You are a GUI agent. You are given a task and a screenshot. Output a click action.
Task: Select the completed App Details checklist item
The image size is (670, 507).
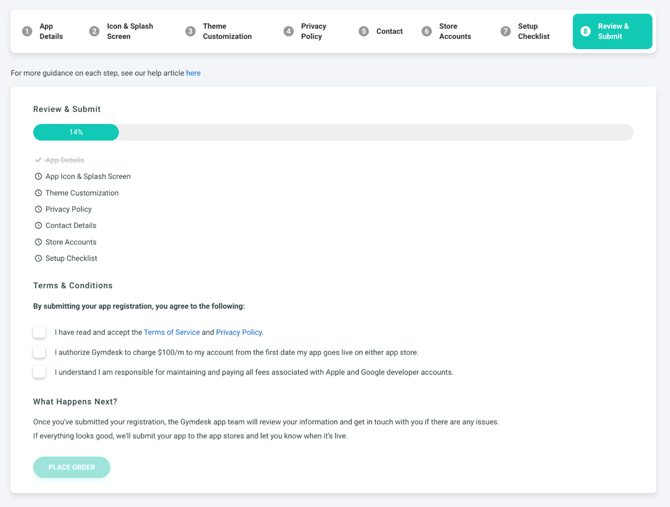point(64,160)
